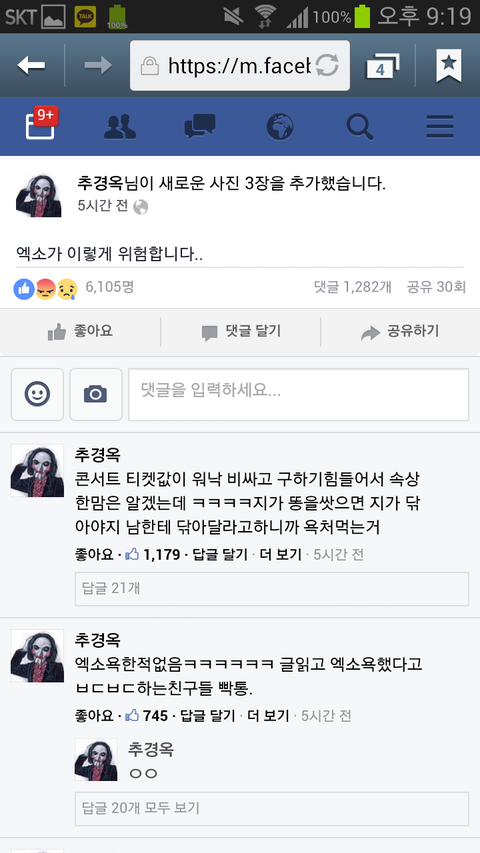The image size is (480, 853).
Task: Open notifications globe icon
Action: pyautogui.click(x=280, y=126)
